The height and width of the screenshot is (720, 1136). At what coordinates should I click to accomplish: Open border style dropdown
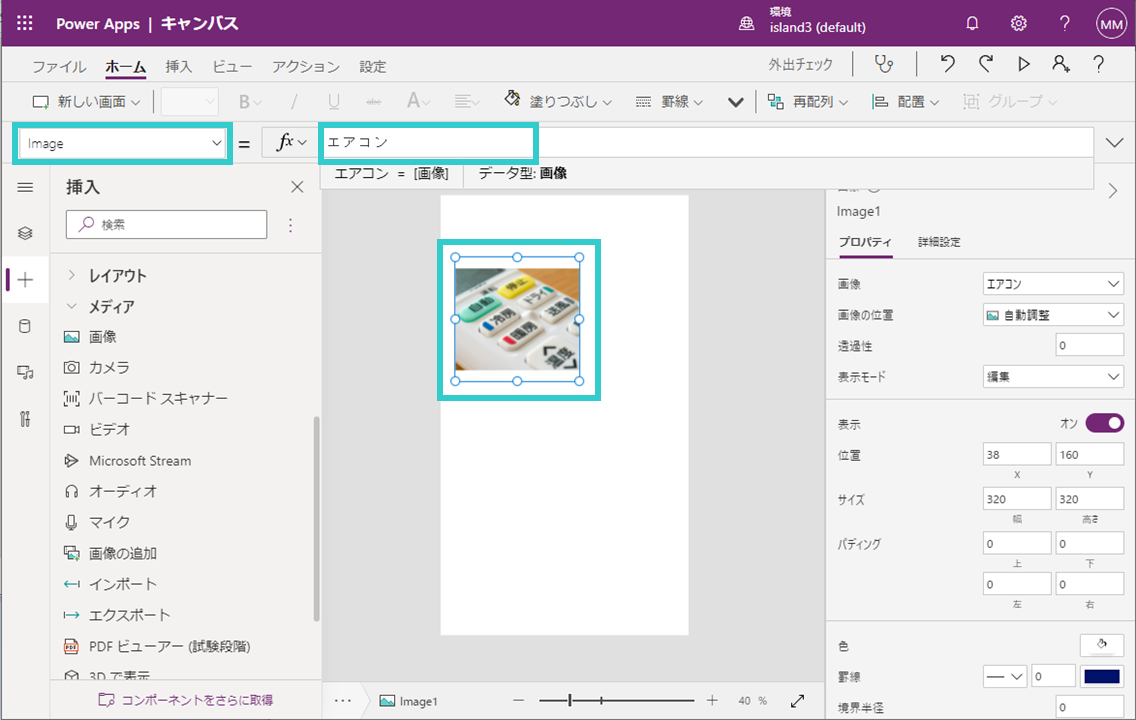(1005, 677)
